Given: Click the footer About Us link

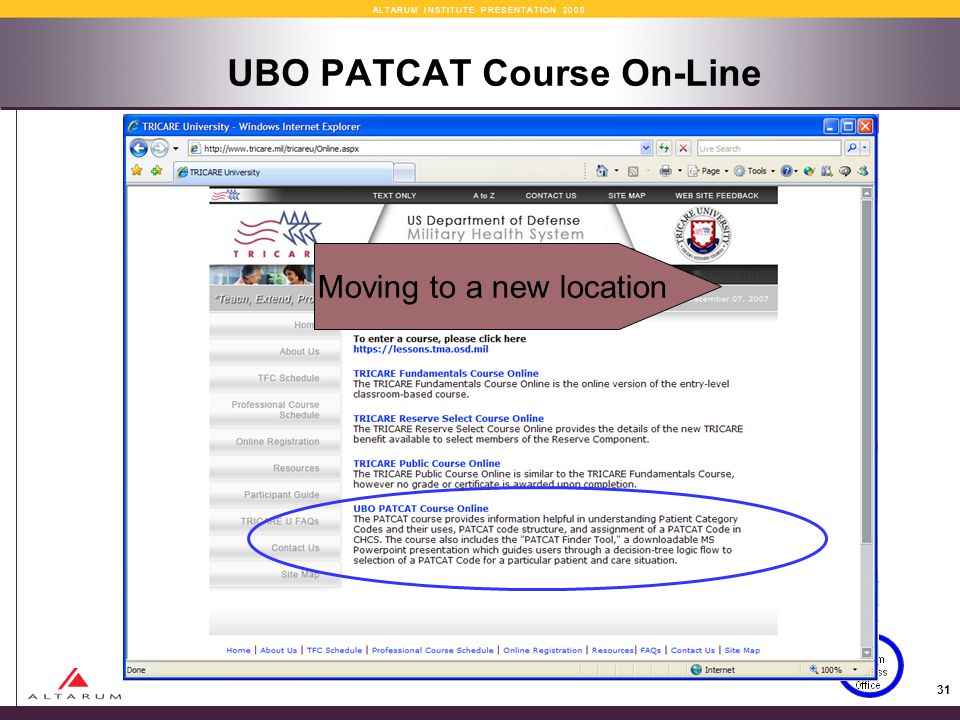Looking at the screenshot, I should (x=279, y=650).
